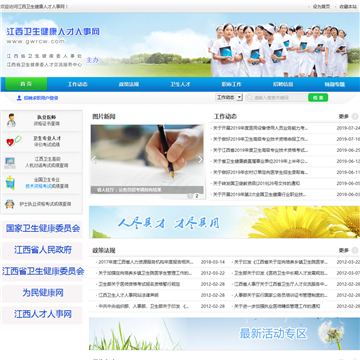Screen dimensions: 360x360
Task: Click the user icon beside 招聘求职用户登录
Action: [x=19, y=98]
